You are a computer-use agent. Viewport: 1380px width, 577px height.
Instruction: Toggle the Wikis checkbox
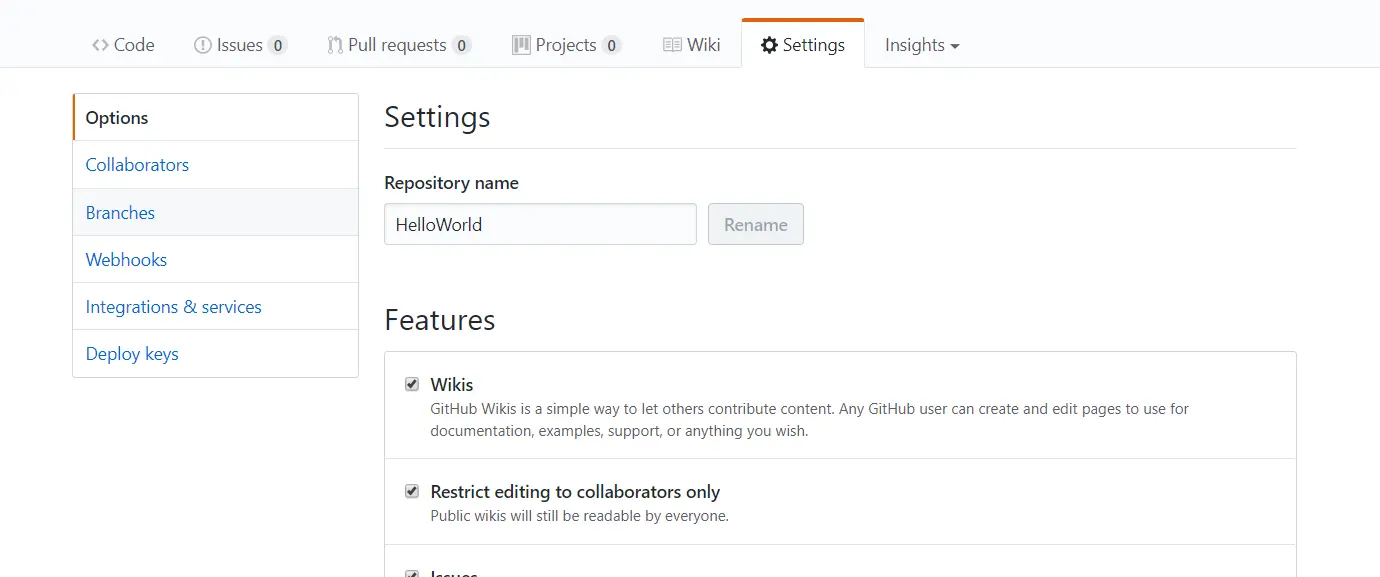[x=412, y=384]
